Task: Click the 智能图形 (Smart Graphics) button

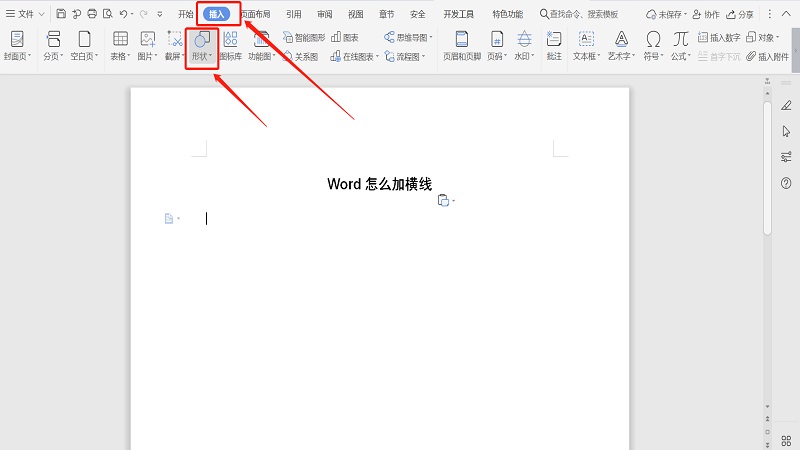Action: tap(304, 37)
